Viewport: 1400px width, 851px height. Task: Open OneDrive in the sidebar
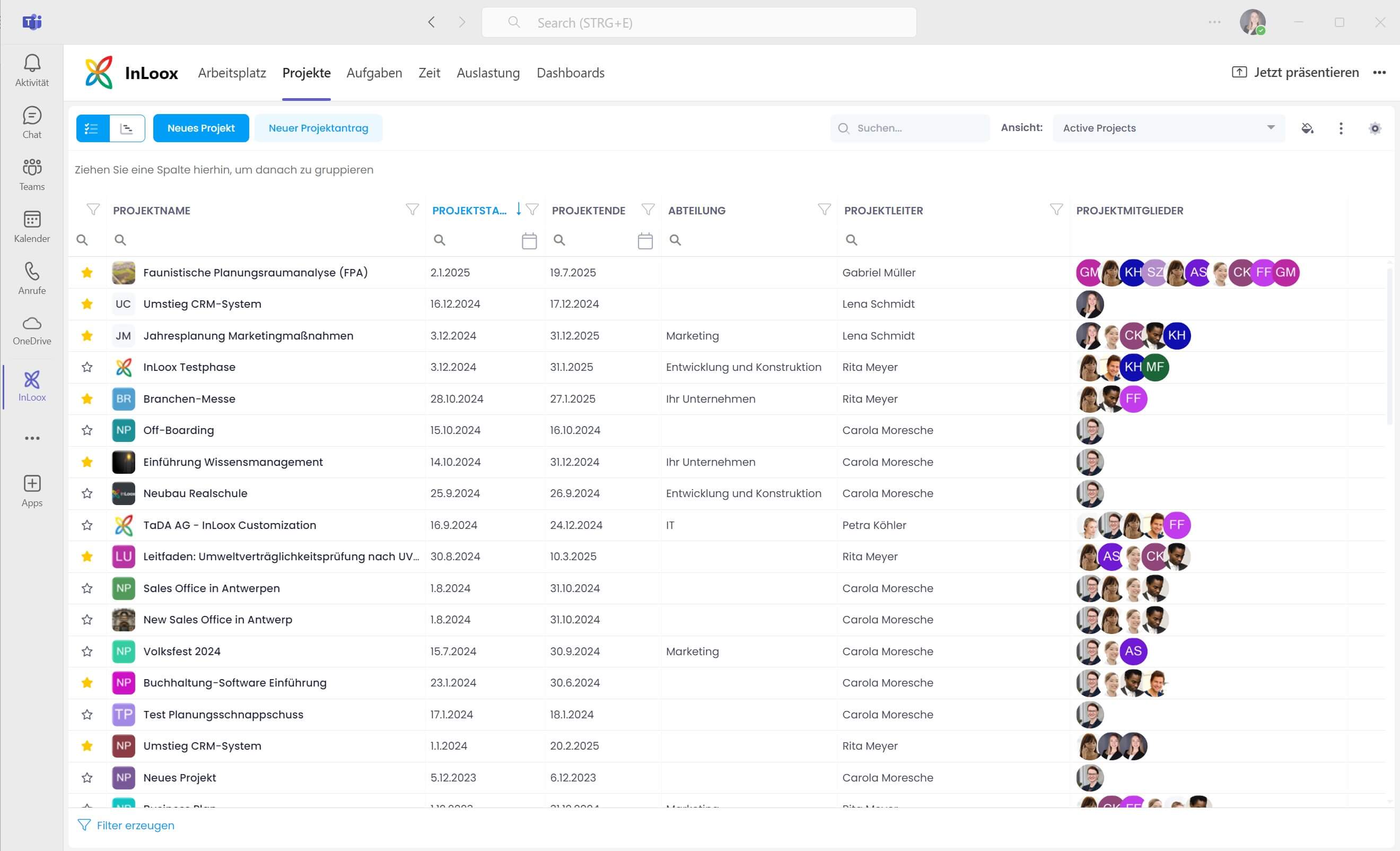click(x=32, y=331)
